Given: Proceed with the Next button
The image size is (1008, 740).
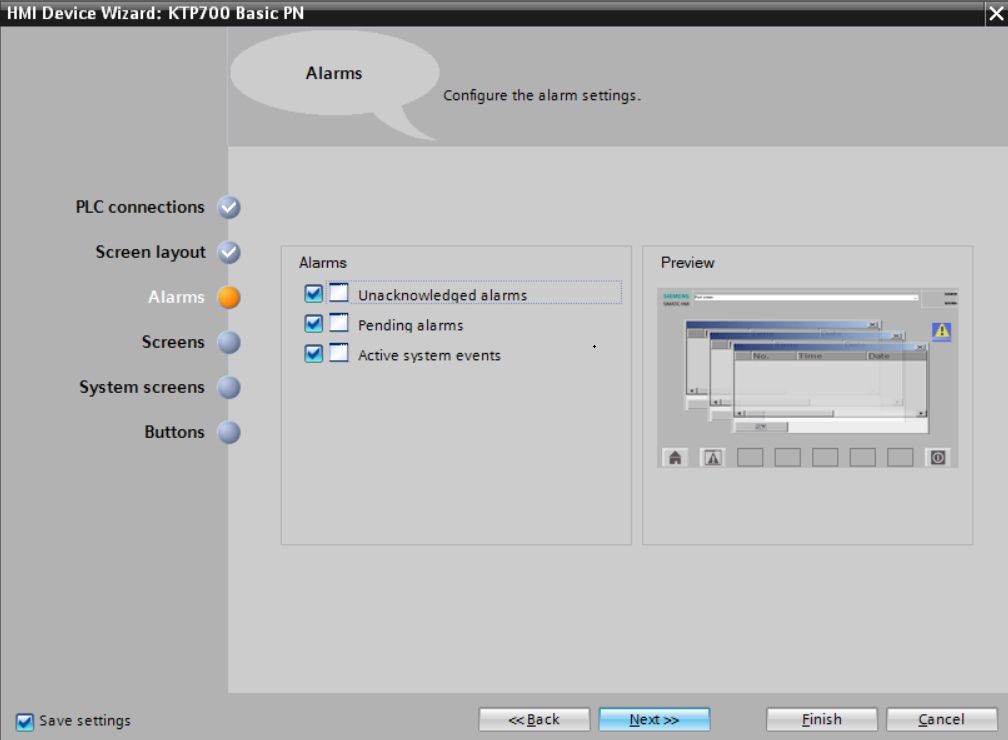Looking at the screenshot, I should point(654,719).
